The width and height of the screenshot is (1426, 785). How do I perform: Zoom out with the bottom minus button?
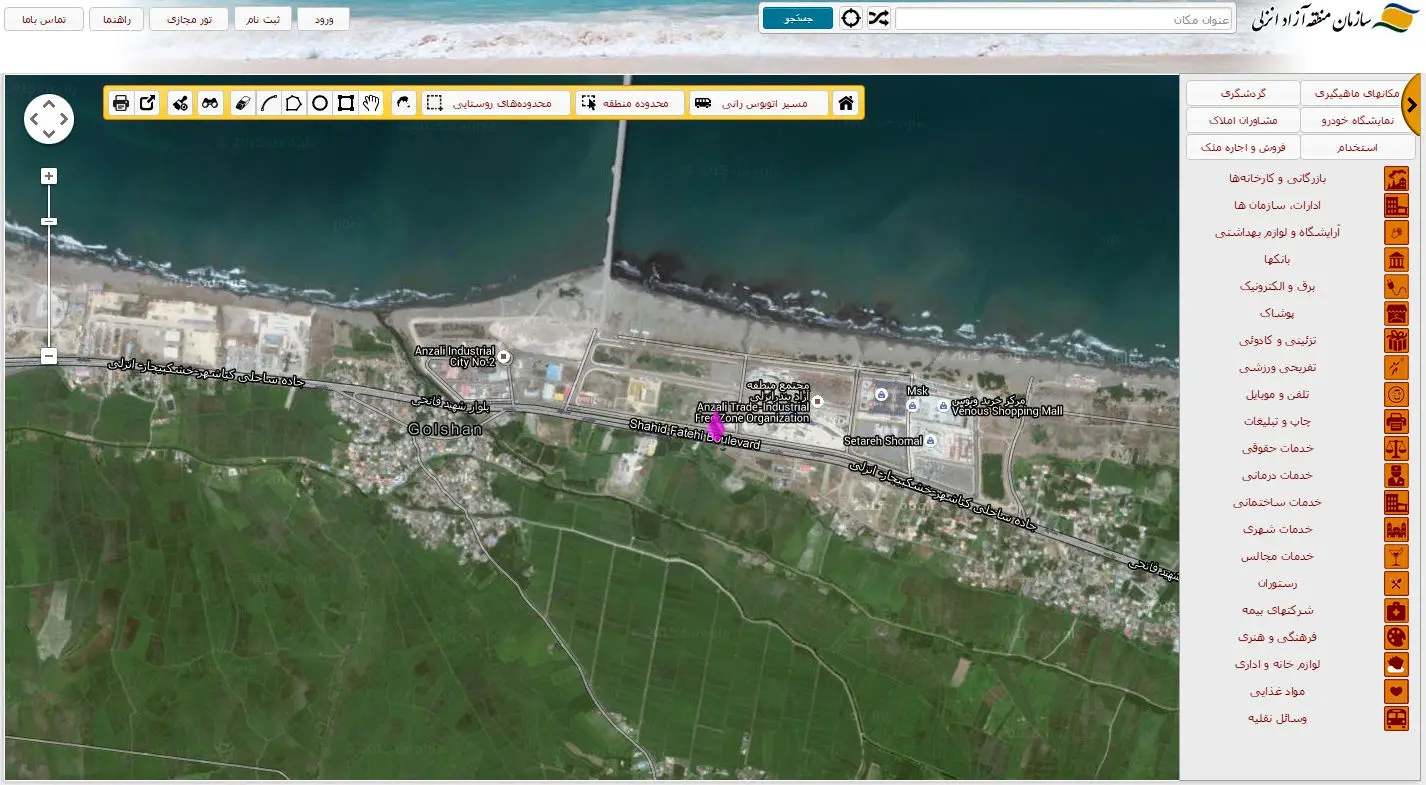49,356
